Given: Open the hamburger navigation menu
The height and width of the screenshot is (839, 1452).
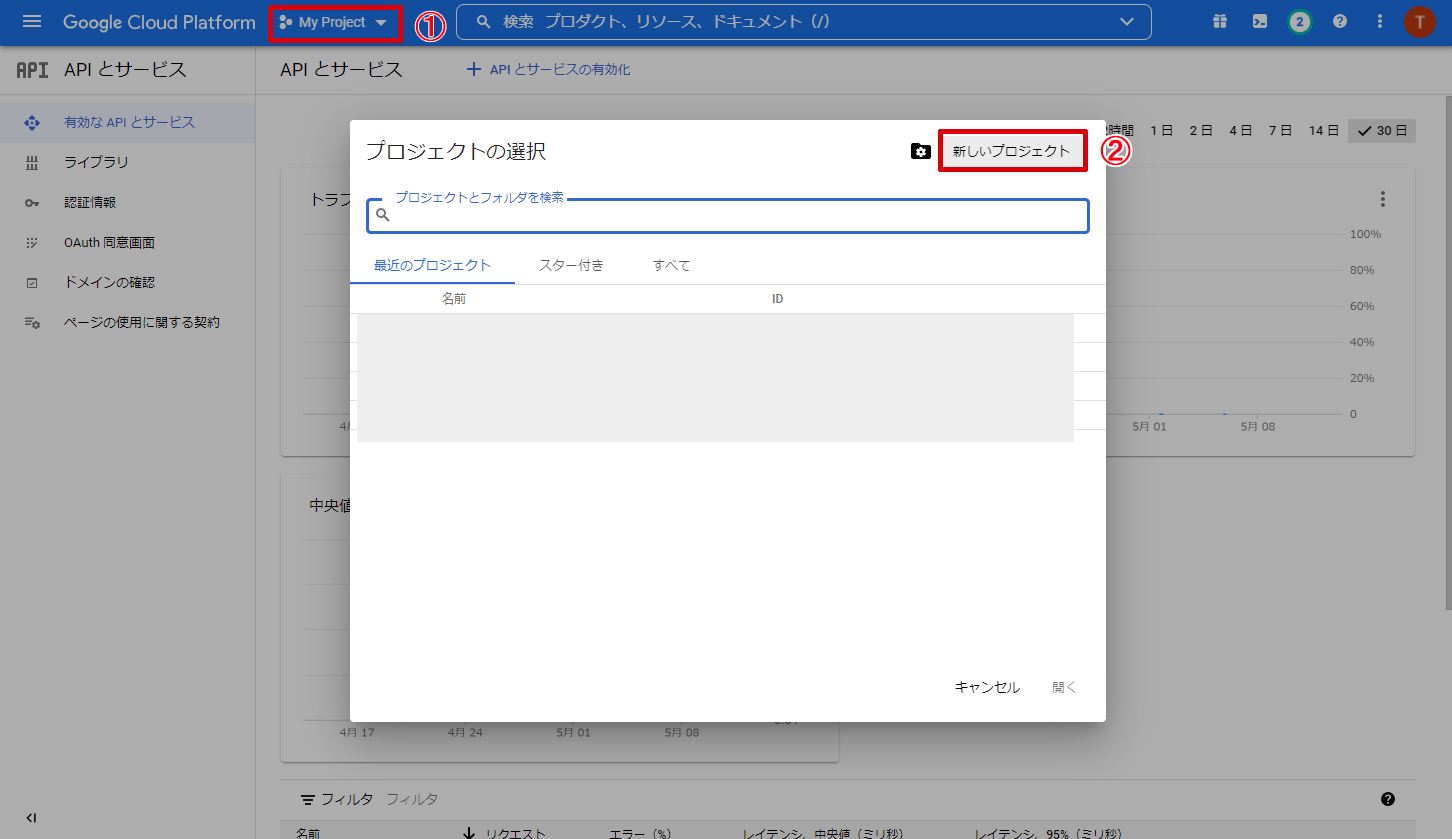Looking at the screenshot, I should pyautogui.click(x=32, y=21).
